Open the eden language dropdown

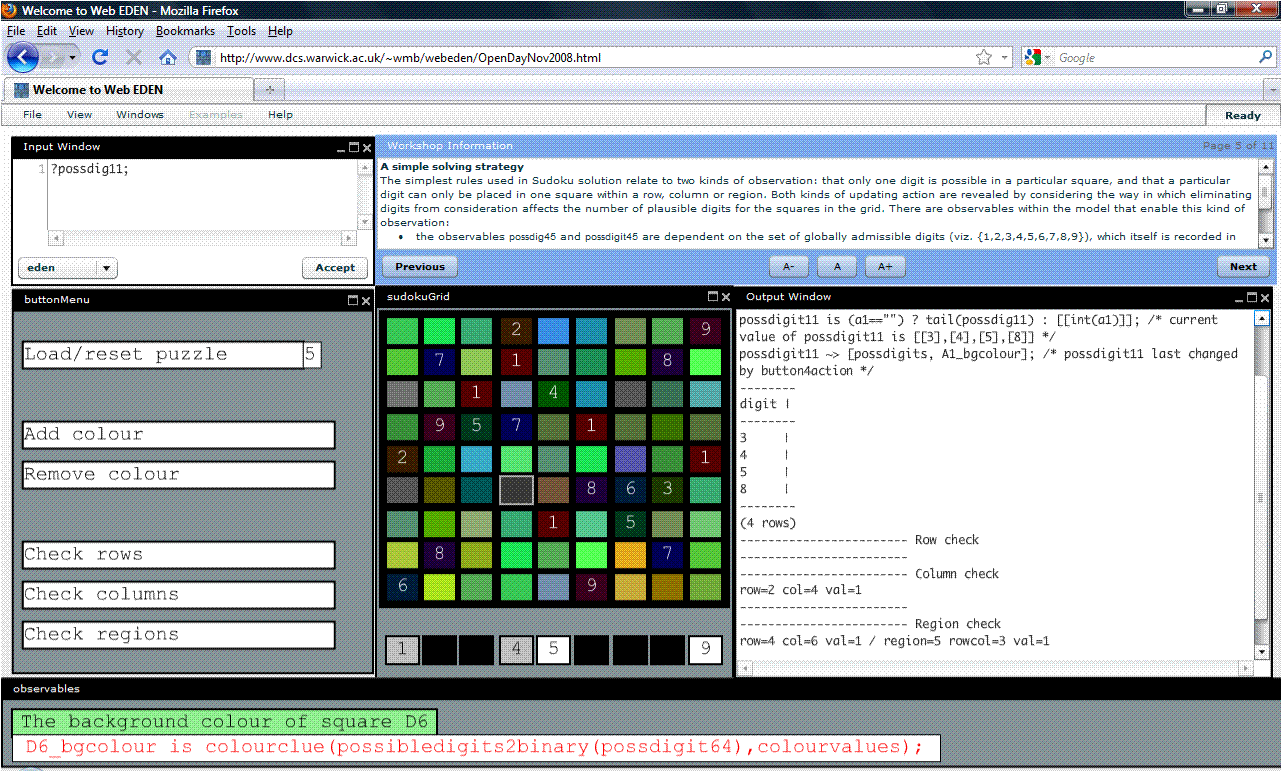pyautogui.click(x=106, y=268)
